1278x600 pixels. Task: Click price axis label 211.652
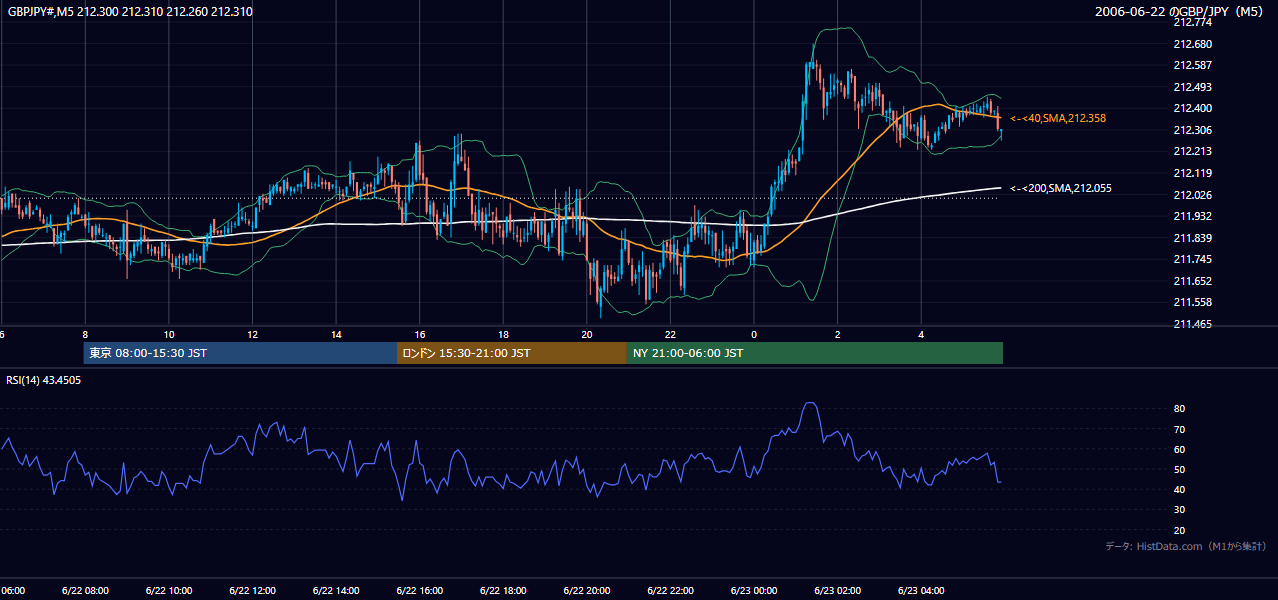pos(1191,281)
